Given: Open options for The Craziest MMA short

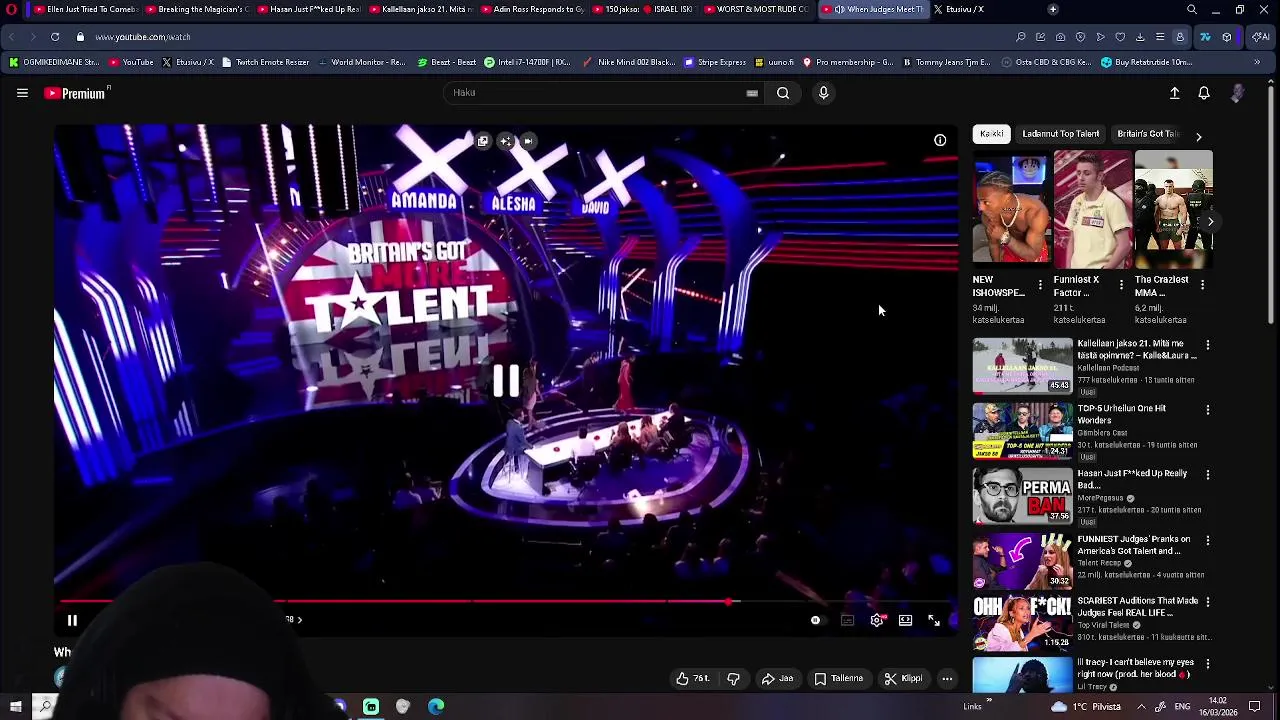Looking at the screenshot, I should (1202, 286).
